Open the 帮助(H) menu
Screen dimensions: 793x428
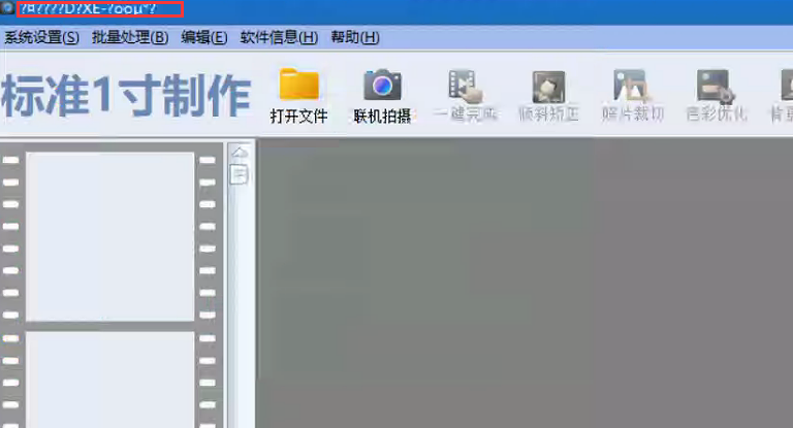click(x=355, y=37)
